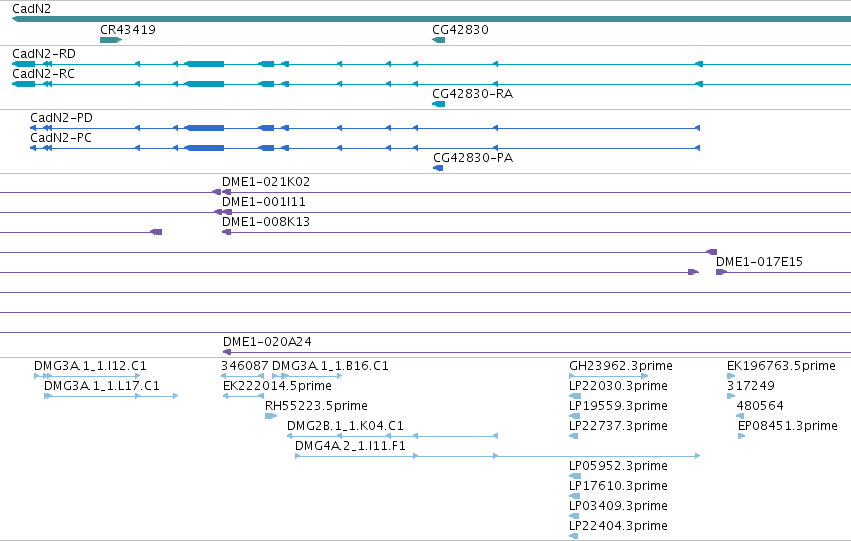Select the CG42830 gene label
Image resolution: width=851 pixels, height=541 pixels.
coord(460,29)
